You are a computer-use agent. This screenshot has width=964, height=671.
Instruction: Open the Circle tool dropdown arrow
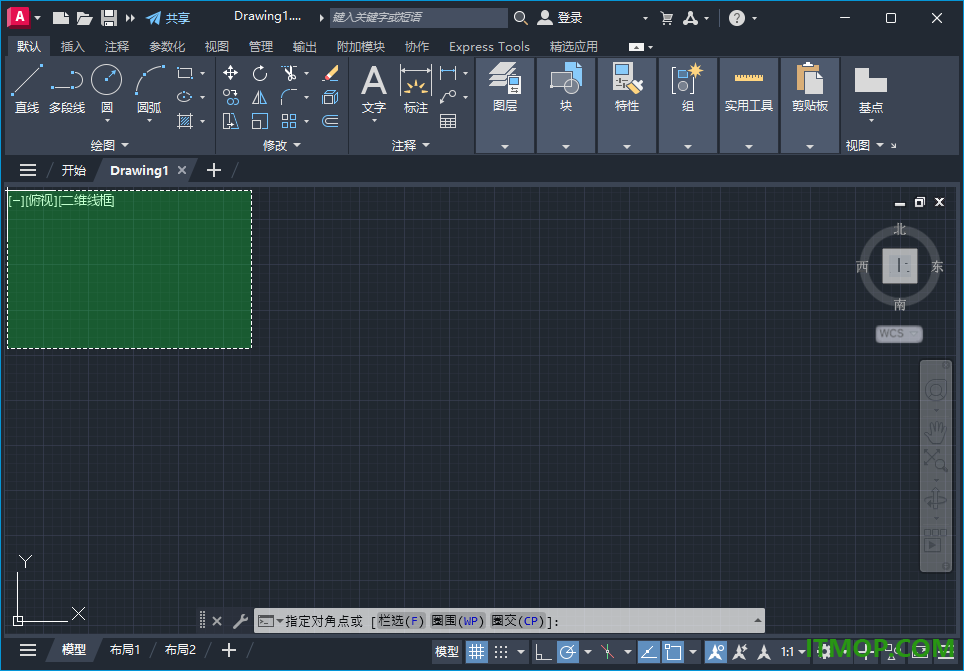coord(107,121)
